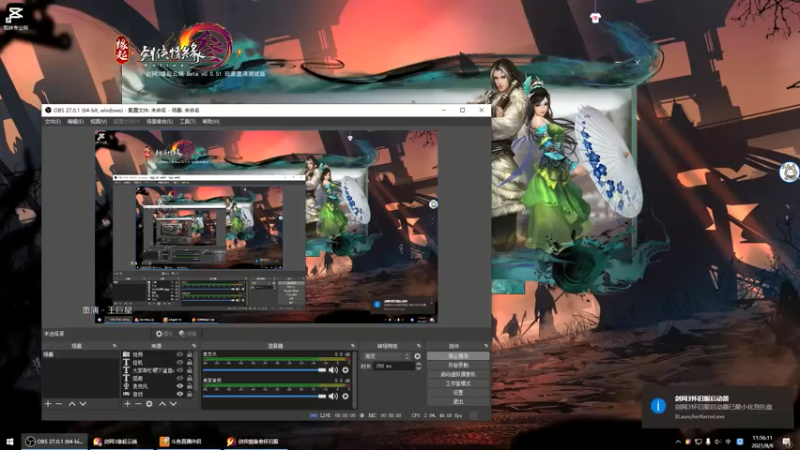
Task: Open source properties via the Sources gear icon
Action: tap(149, 404)
